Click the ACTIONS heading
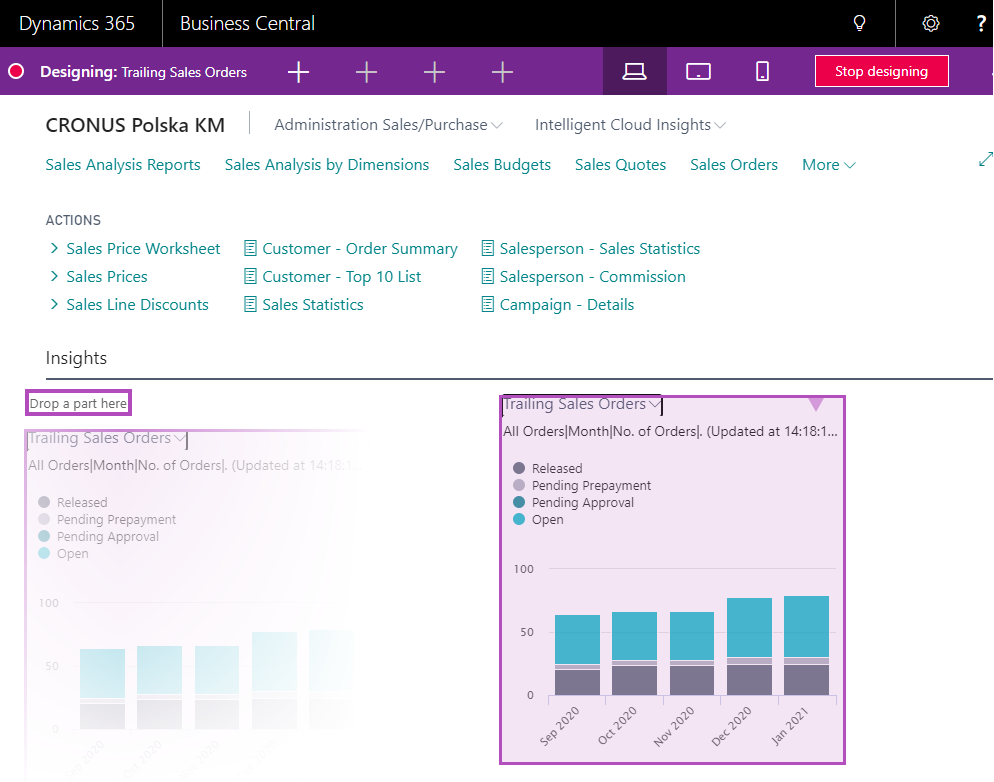Screen dimensions: 994x782 (73, 220)
